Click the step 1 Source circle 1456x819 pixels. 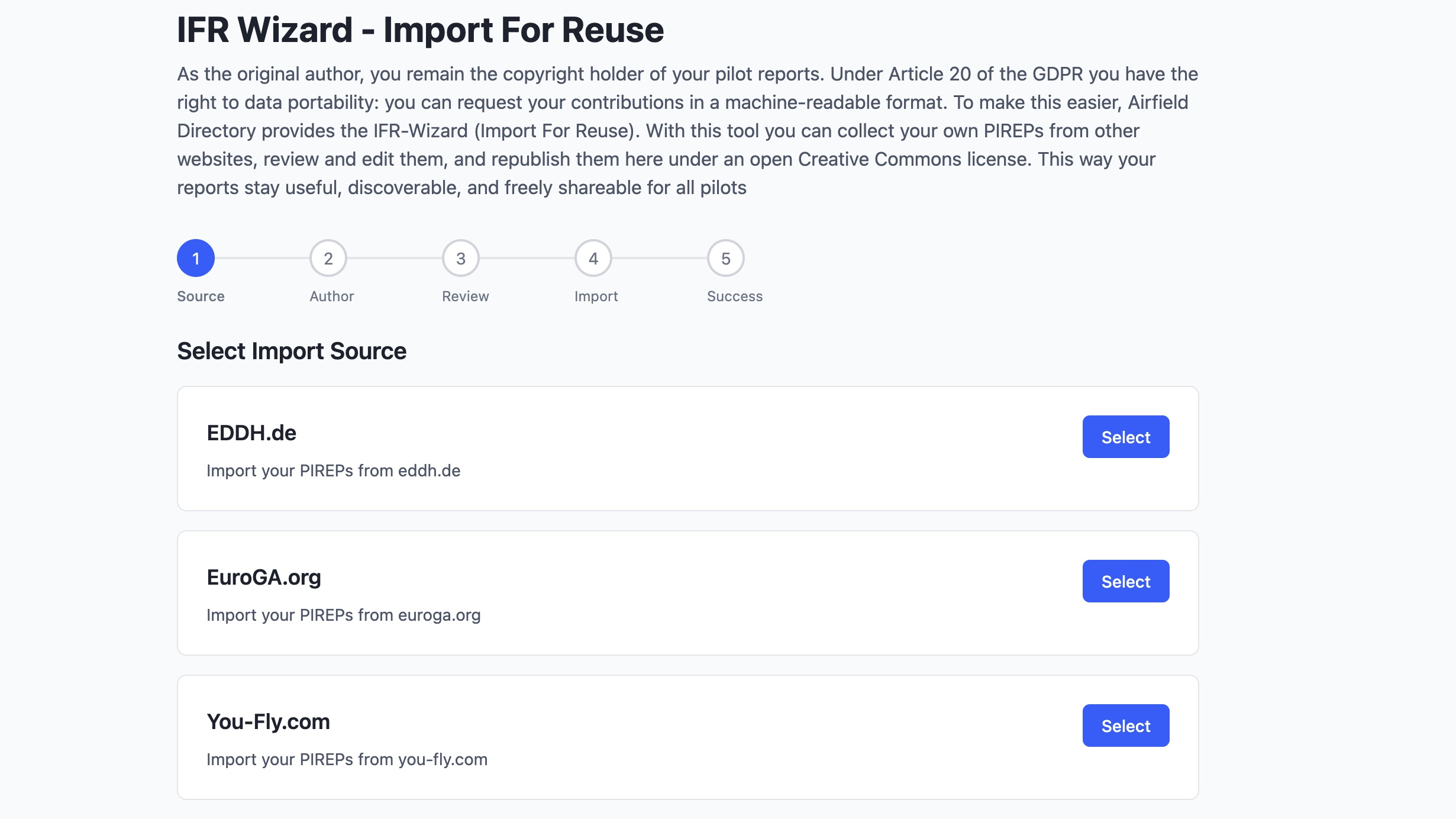coord(195,258)
